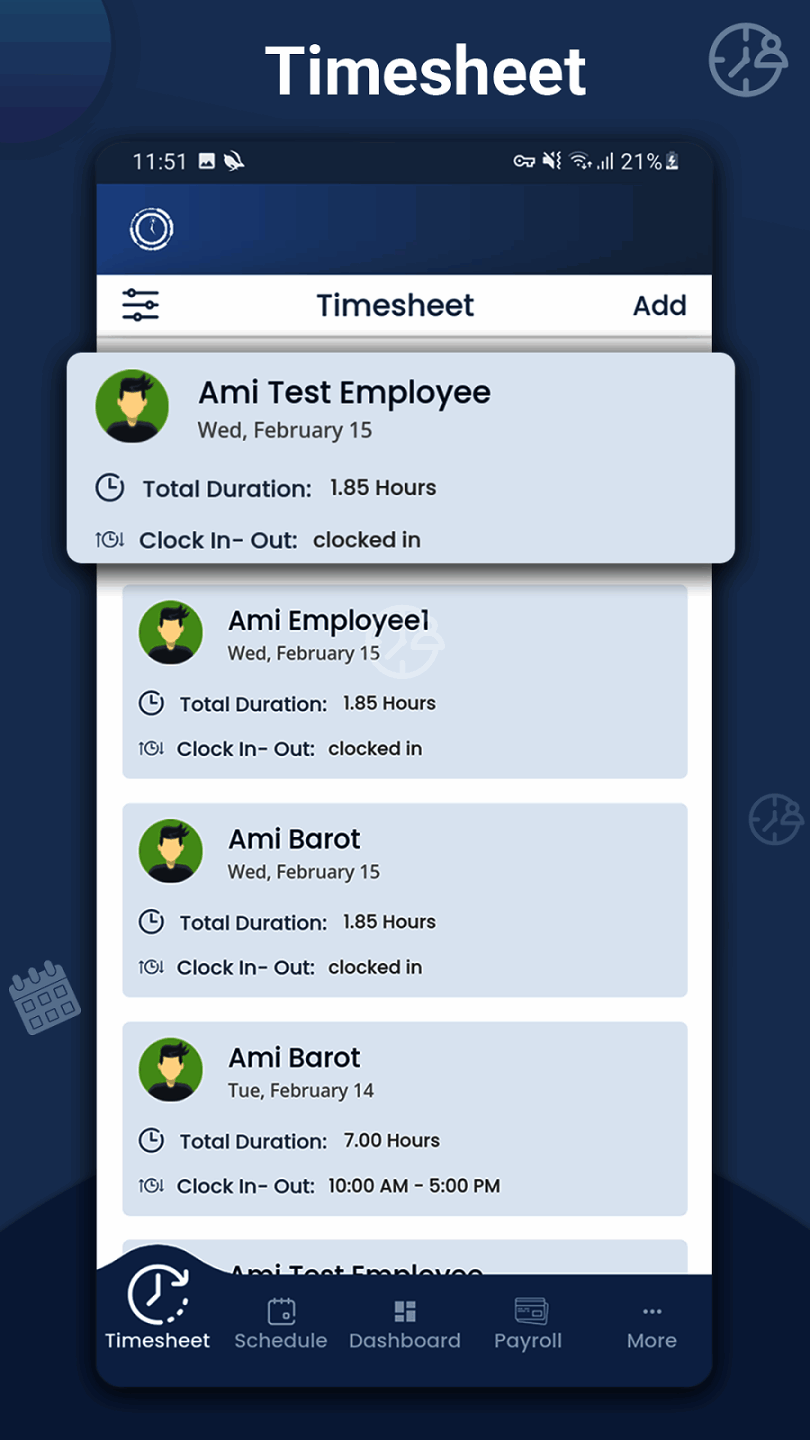Tap the battery indicator in status bar
The image size is (810, 1440).
coord(673,161)
